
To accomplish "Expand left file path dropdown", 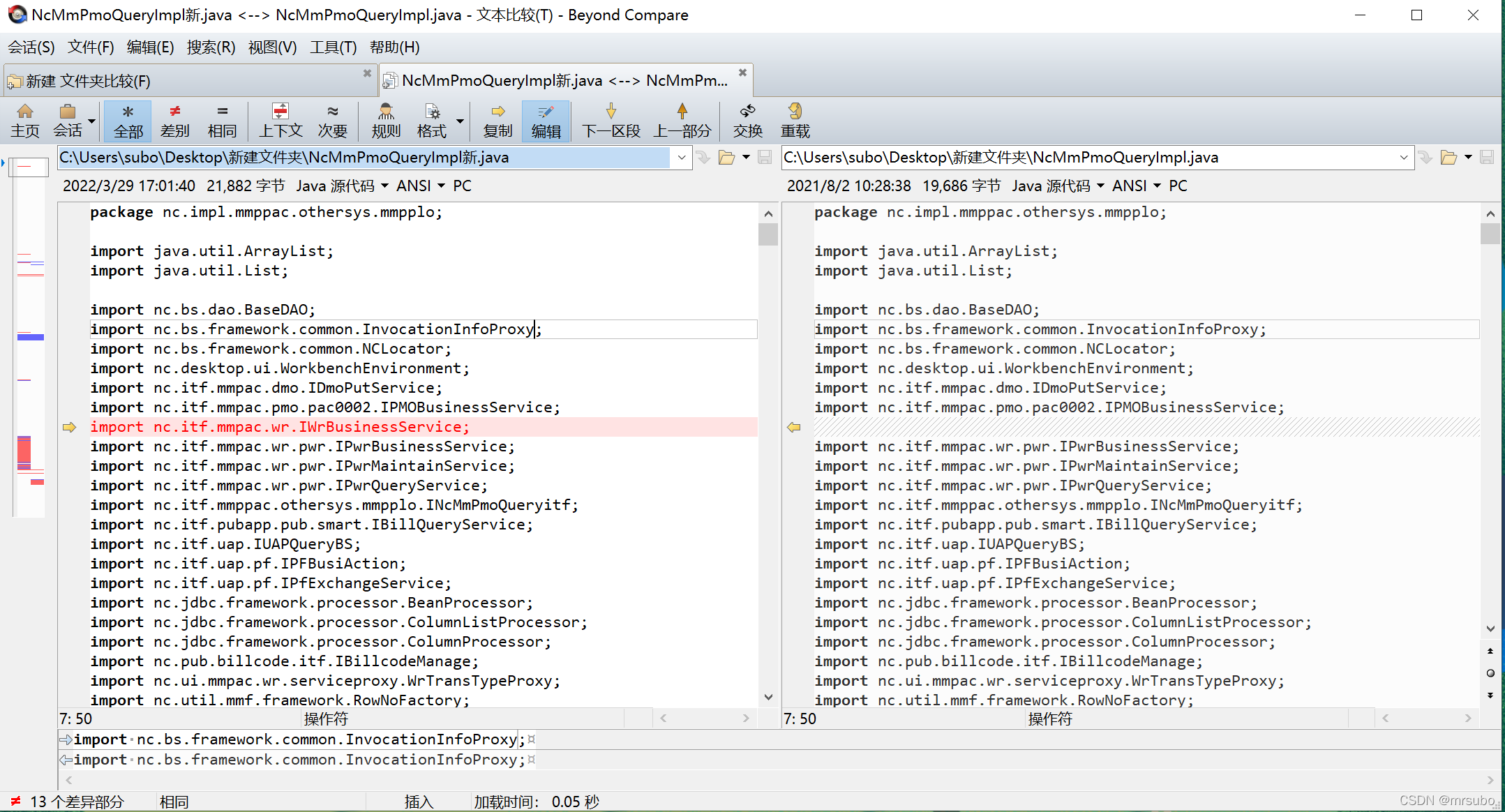I will (x=682, y=158).
